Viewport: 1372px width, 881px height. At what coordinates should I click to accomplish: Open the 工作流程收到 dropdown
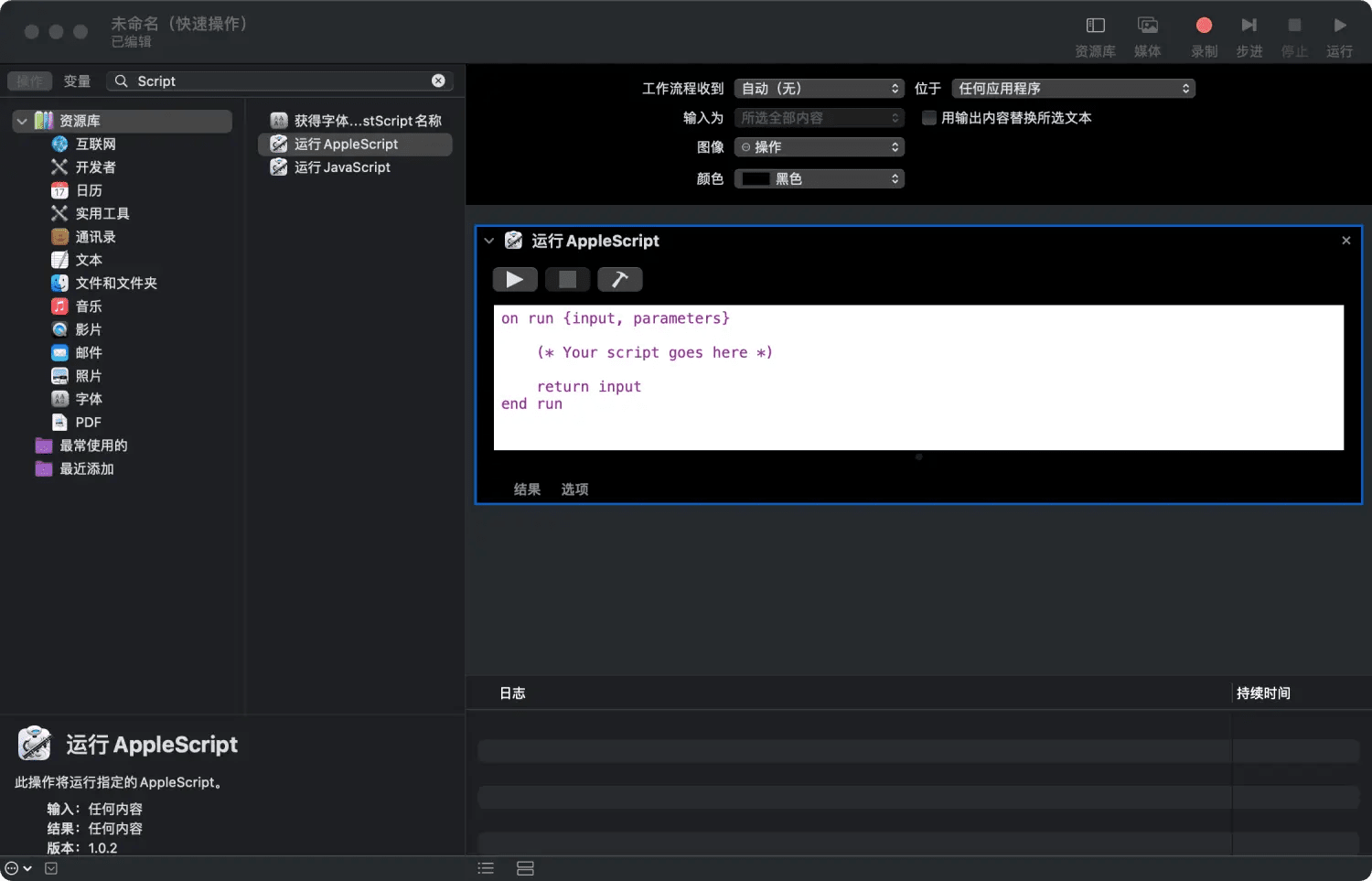(817, 88)
